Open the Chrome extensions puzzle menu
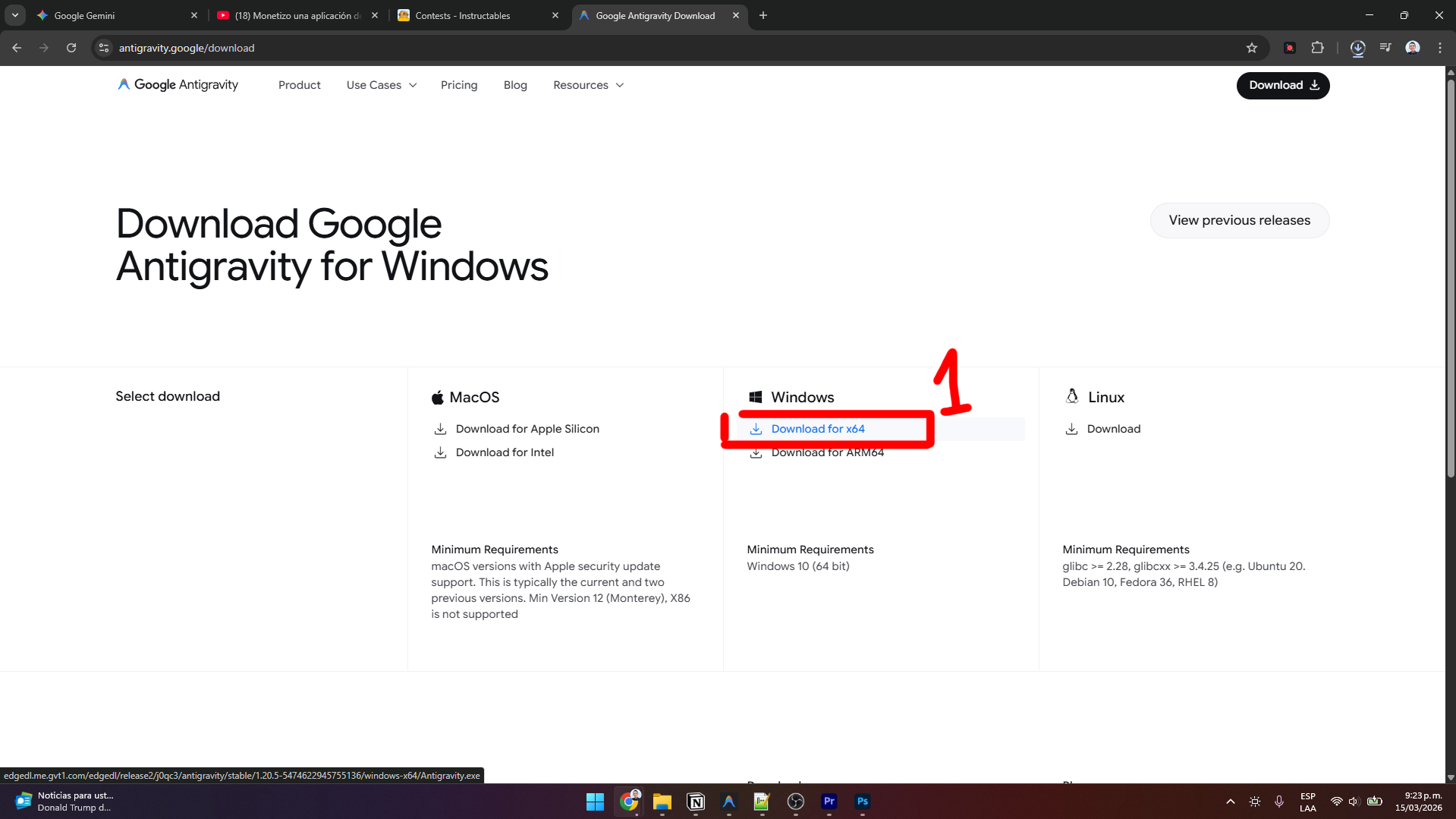The height and width of the screenshot is (819, 1456). [1318, 48]
